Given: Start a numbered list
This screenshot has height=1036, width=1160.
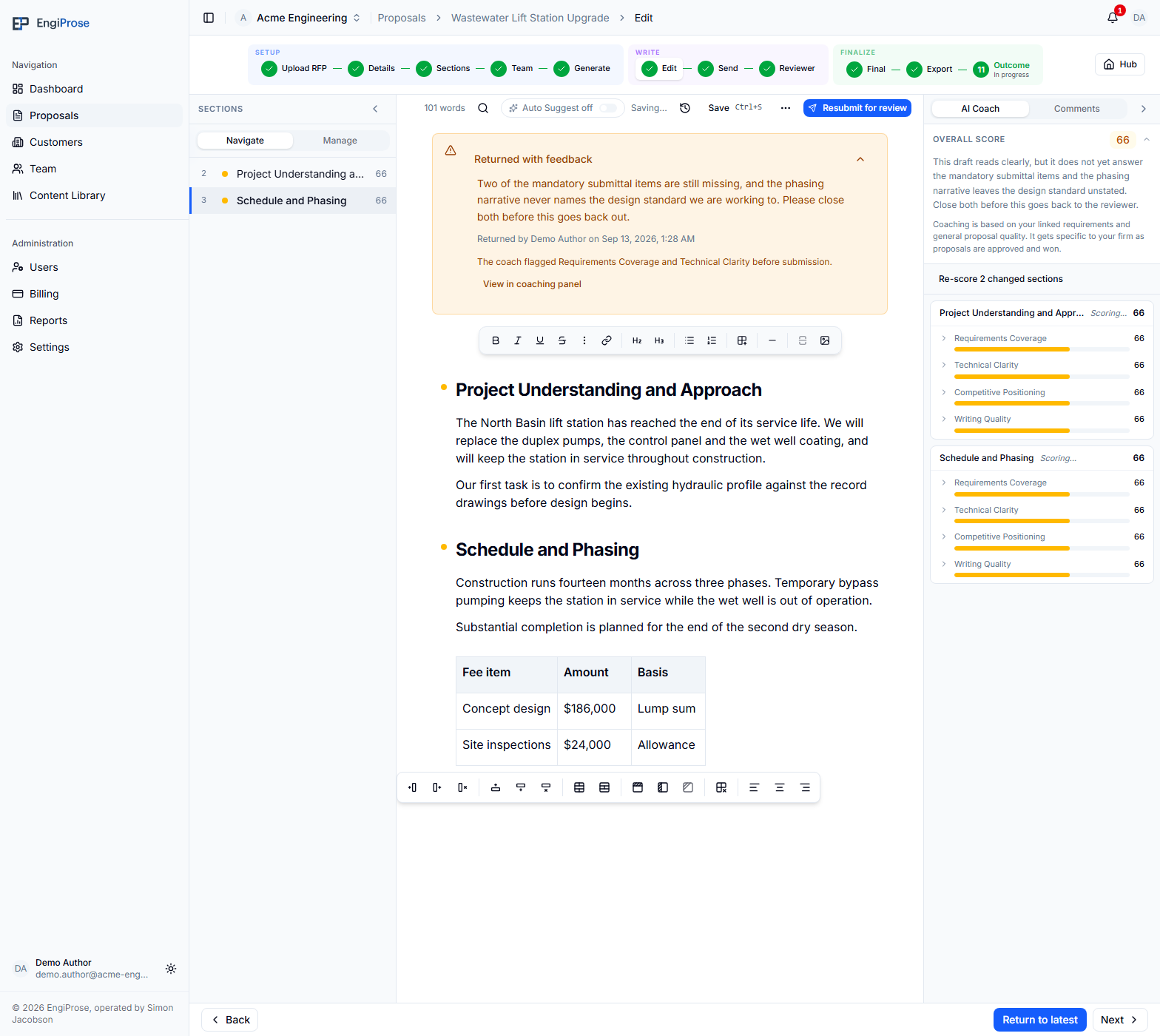Looking at the screenshot, I should [712, 340].
